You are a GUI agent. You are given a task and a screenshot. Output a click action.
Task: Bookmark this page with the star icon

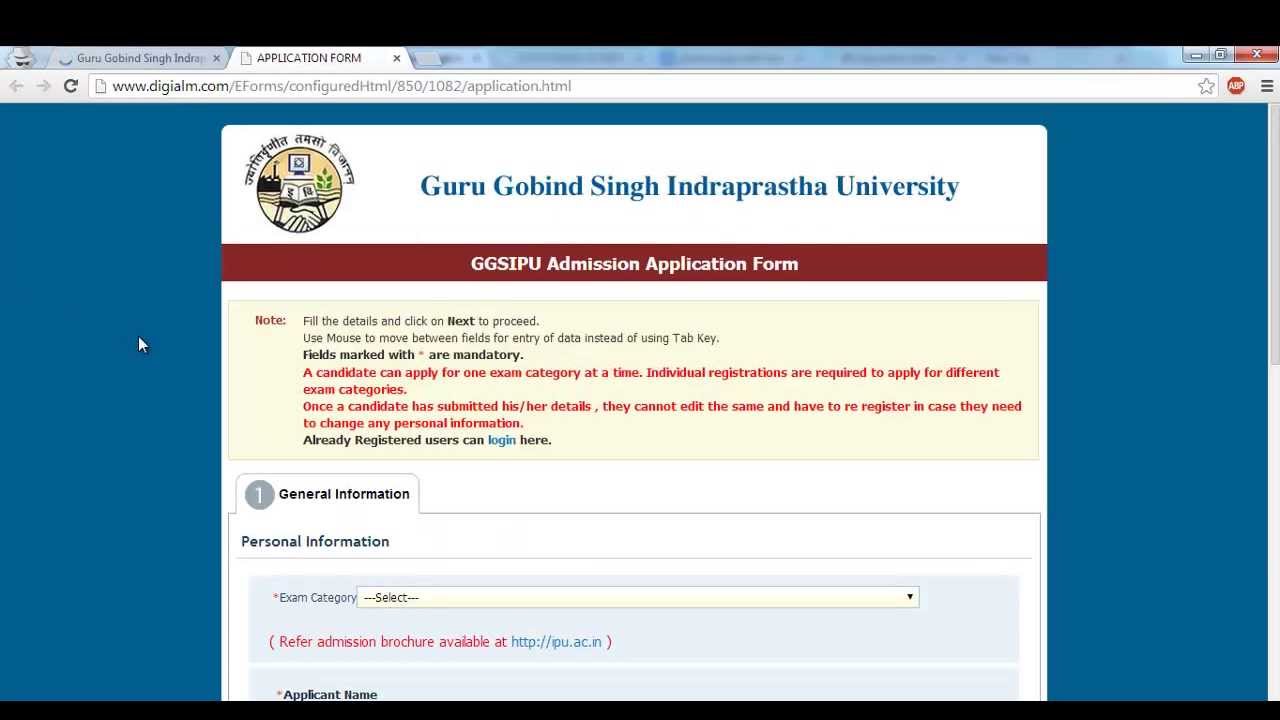1206,86
